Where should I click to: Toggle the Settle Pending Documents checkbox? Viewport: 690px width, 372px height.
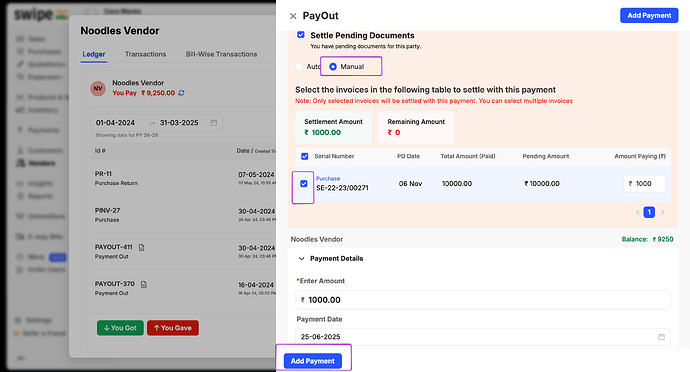pyautogui.click(x=301, y=35)
